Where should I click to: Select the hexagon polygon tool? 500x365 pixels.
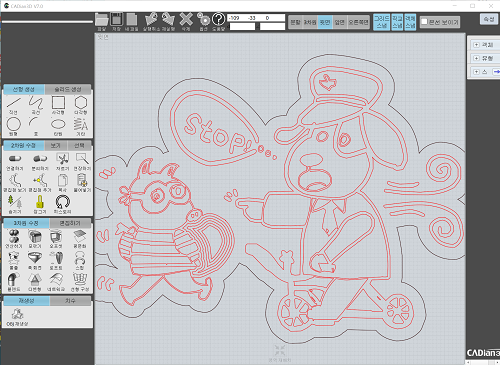click(x=81, y=103)
